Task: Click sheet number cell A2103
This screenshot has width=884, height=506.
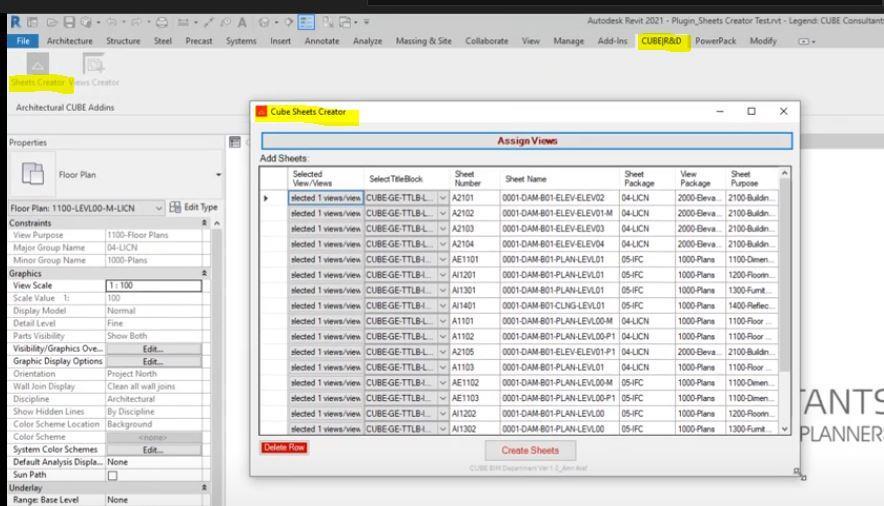Action: (474, 229)
